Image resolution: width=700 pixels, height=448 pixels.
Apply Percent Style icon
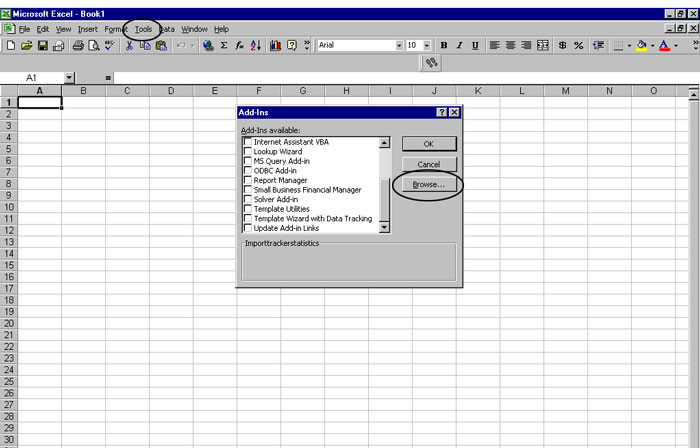579,45
